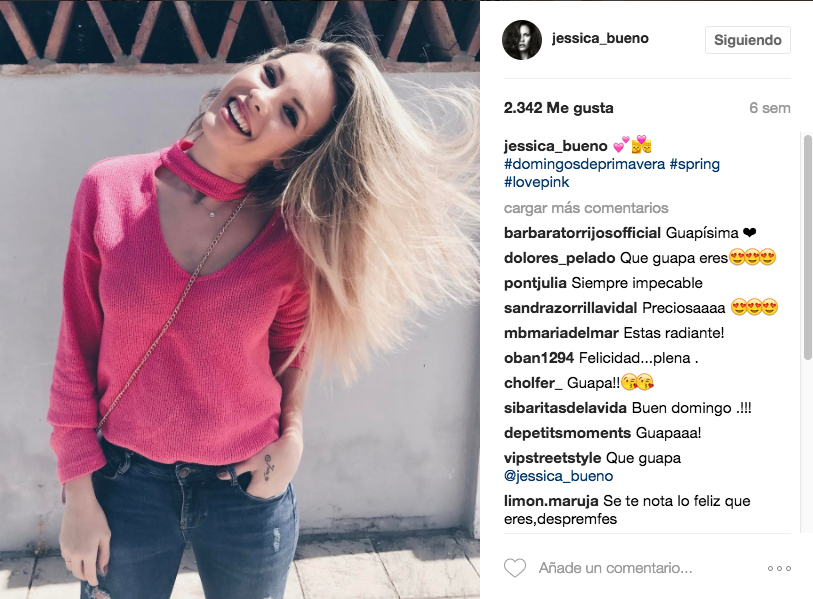Open the #spring hashtag link
This screenshot has height=599, width=813.
pyautogui.click(x=695, y=164)
